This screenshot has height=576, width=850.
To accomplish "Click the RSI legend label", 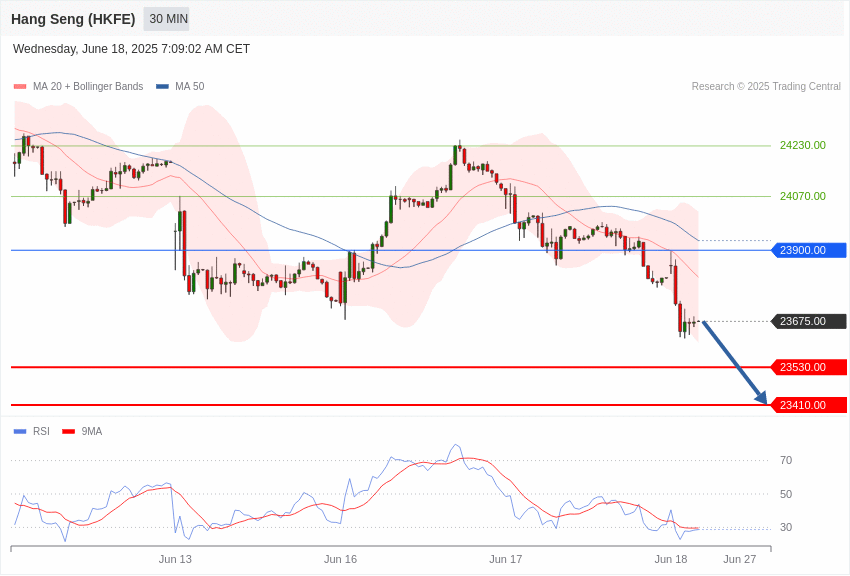I will [x=41, y=431].
